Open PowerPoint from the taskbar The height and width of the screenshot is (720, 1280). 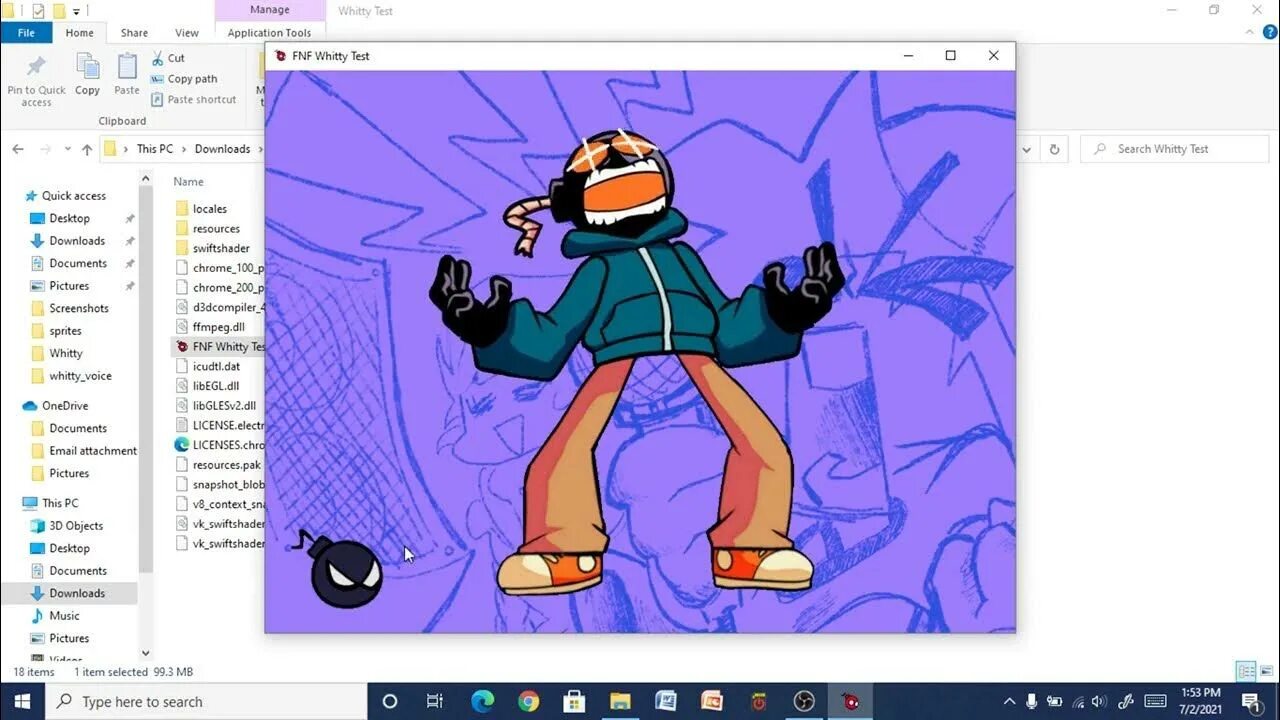pyautogui.click(x=712, y=701)
